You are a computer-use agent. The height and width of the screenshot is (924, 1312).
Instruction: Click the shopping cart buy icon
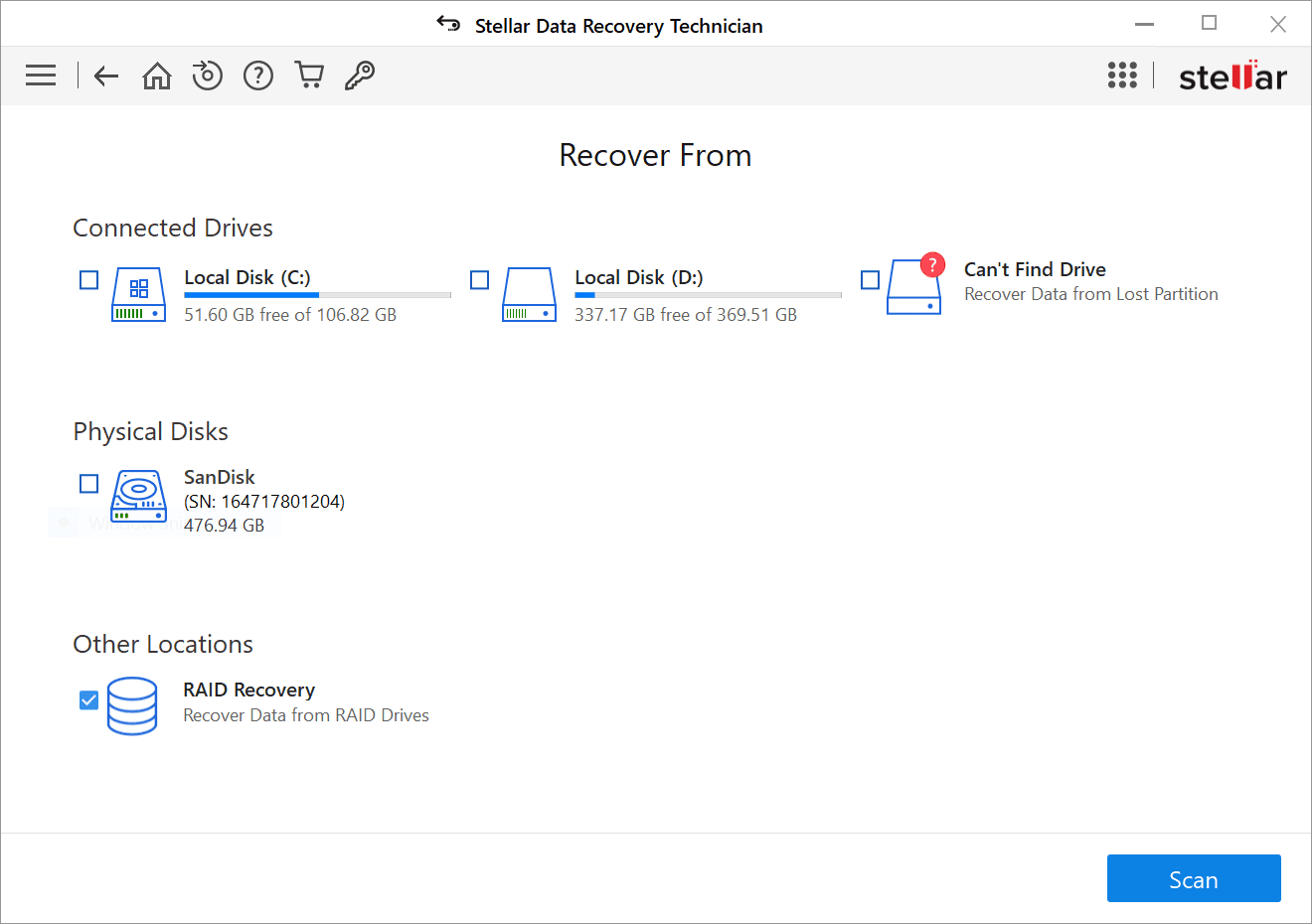click(x=309, y=76)
